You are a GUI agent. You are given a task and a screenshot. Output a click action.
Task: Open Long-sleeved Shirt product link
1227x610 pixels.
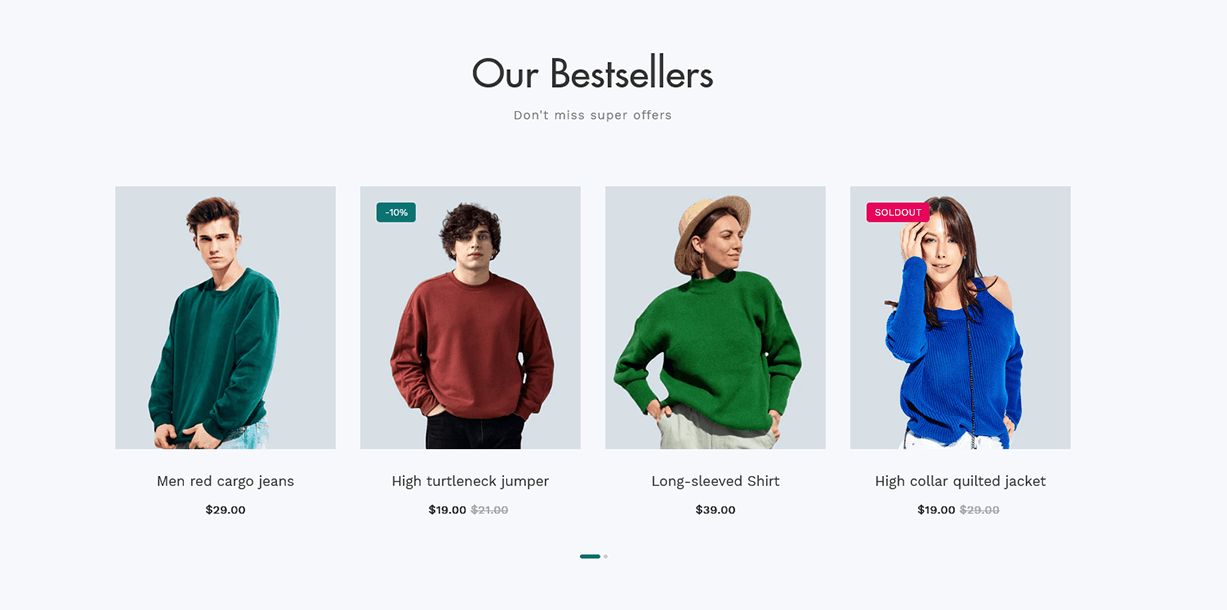click(x=715, y=481)
